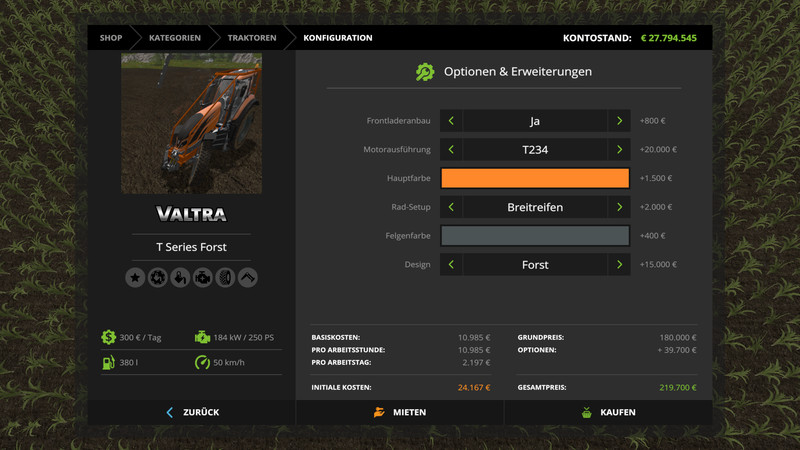Screen dimensions: 800x450
Task: Click the tire icon in the icon row
Action: tap(225, 277)
